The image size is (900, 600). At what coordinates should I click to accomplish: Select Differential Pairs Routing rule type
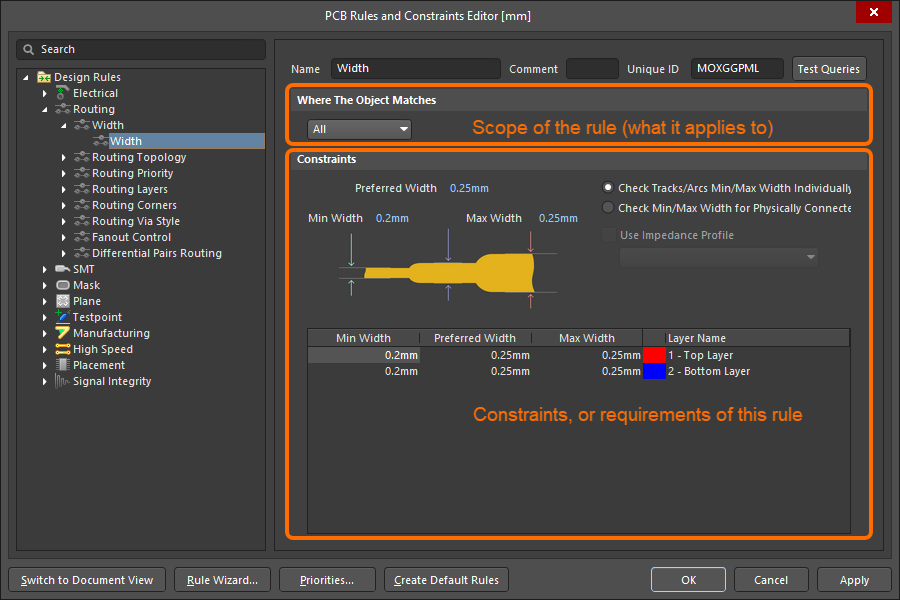tap(156, 253)
